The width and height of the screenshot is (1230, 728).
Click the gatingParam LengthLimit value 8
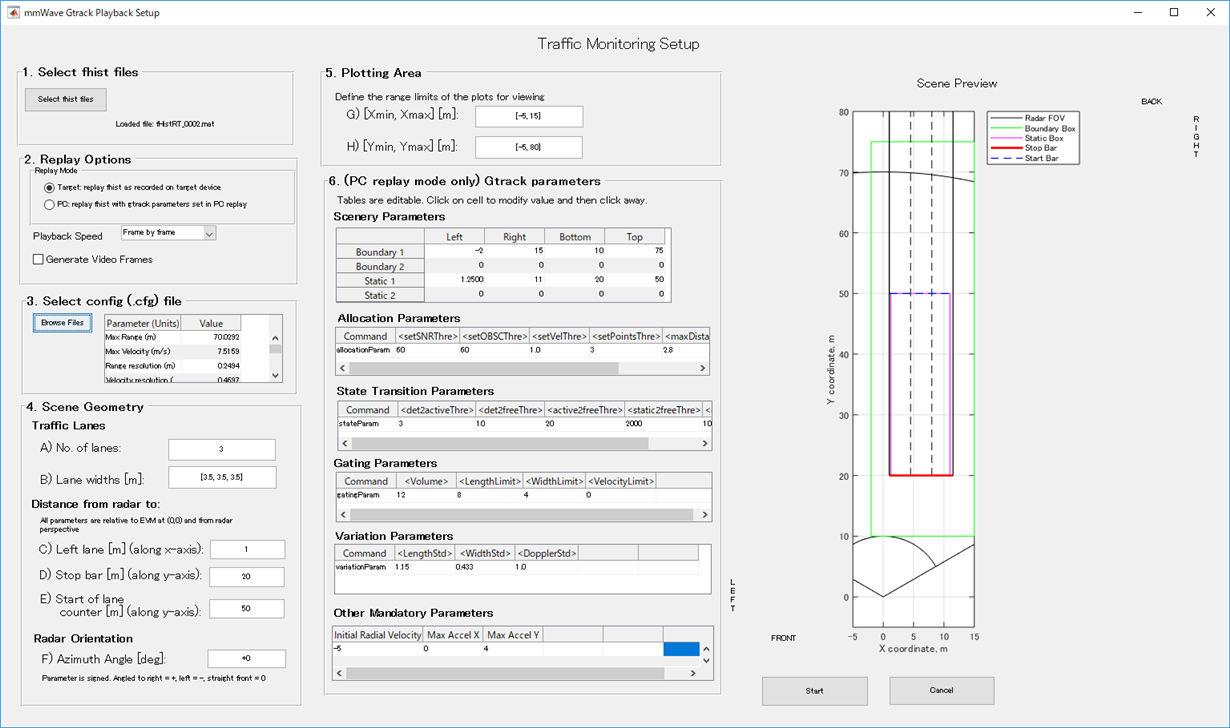(488, 495)
